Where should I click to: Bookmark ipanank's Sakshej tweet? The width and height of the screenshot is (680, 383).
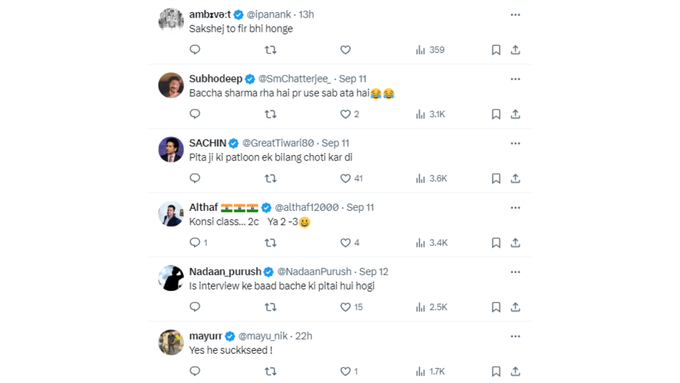click(x=496, y=50)
